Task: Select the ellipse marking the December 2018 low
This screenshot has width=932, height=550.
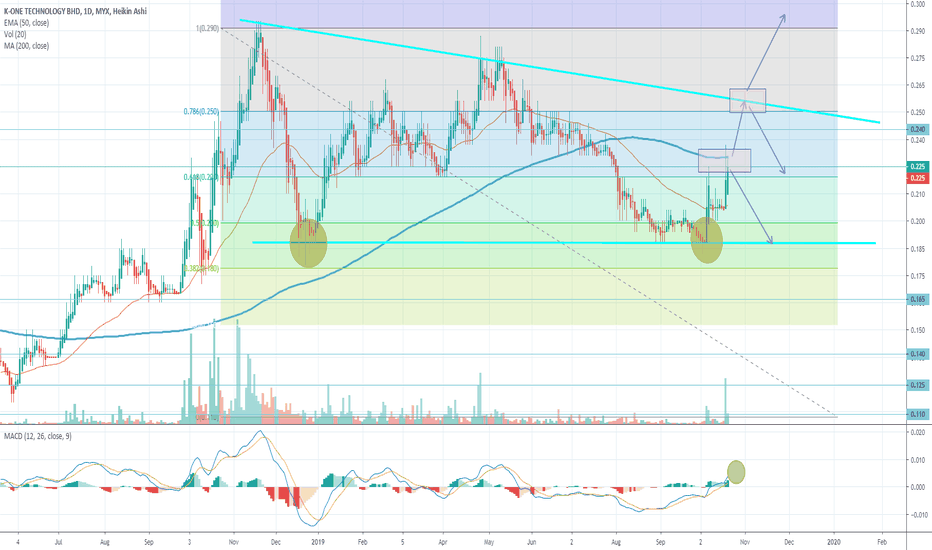Action: [308, 243]
